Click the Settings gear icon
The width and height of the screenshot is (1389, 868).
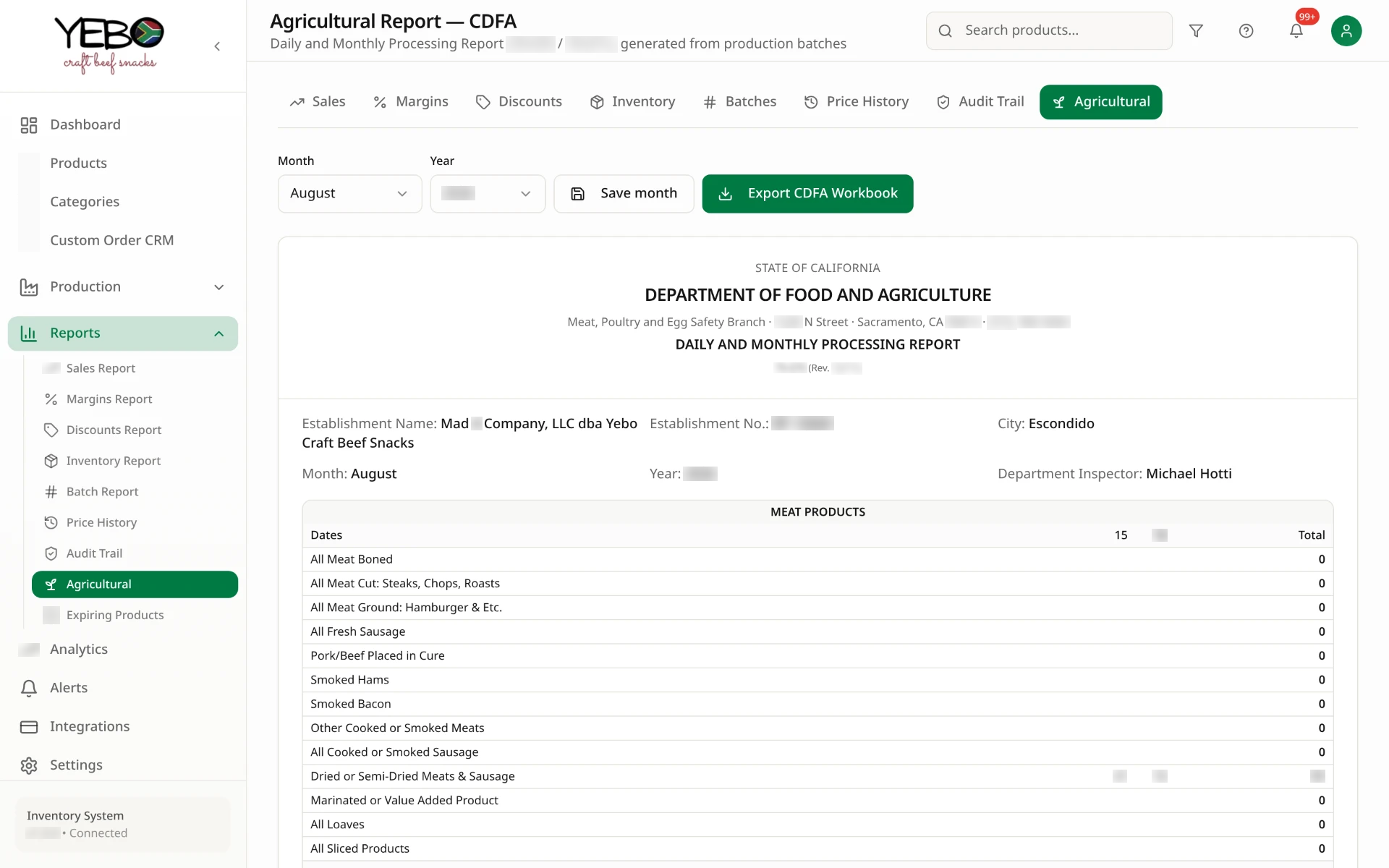coord(29,765)
